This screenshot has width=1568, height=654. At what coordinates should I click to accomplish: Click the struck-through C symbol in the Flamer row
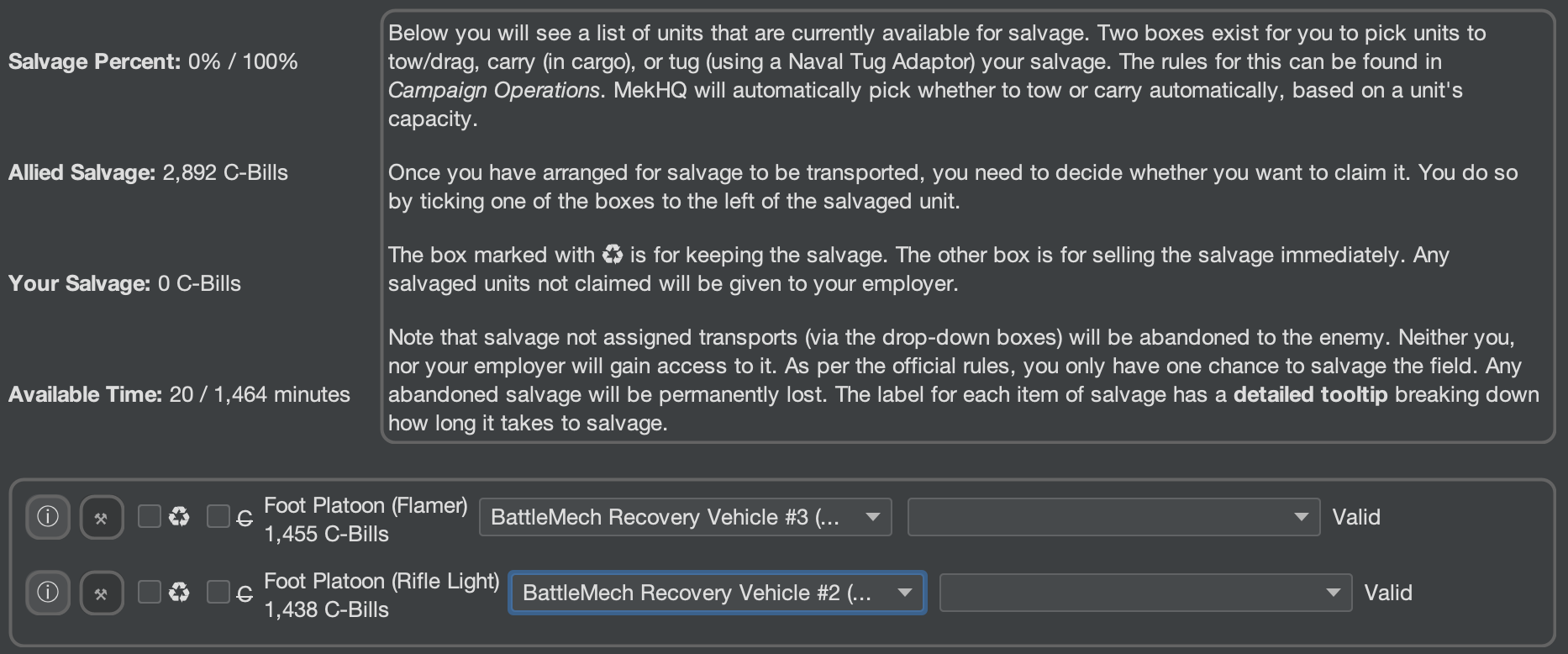(x=245, y=519)
